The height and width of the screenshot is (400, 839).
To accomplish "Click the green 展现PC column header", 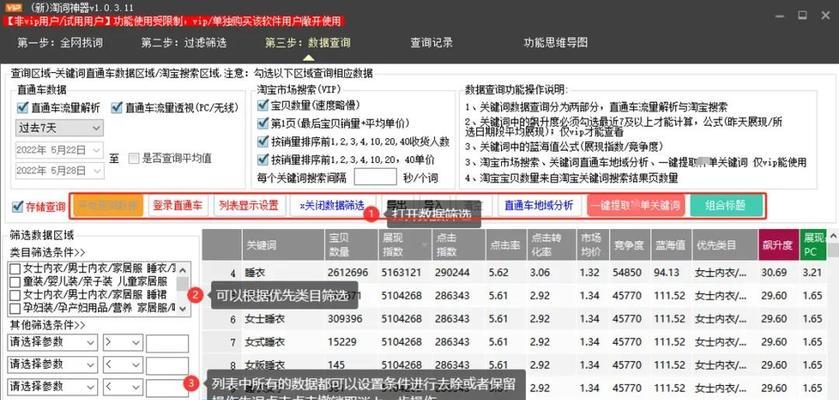I will 813,245.
